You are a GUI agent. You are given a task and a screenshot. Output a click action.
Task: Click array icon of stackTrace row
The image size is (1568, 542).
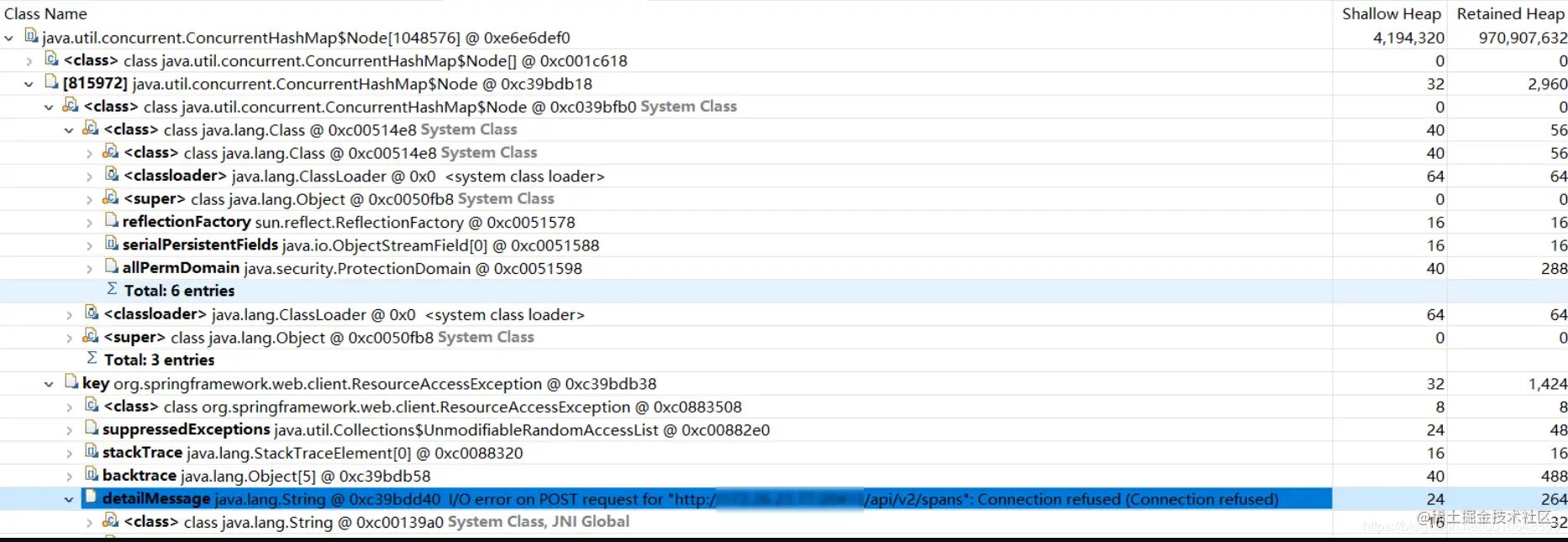tap(92, 451)
